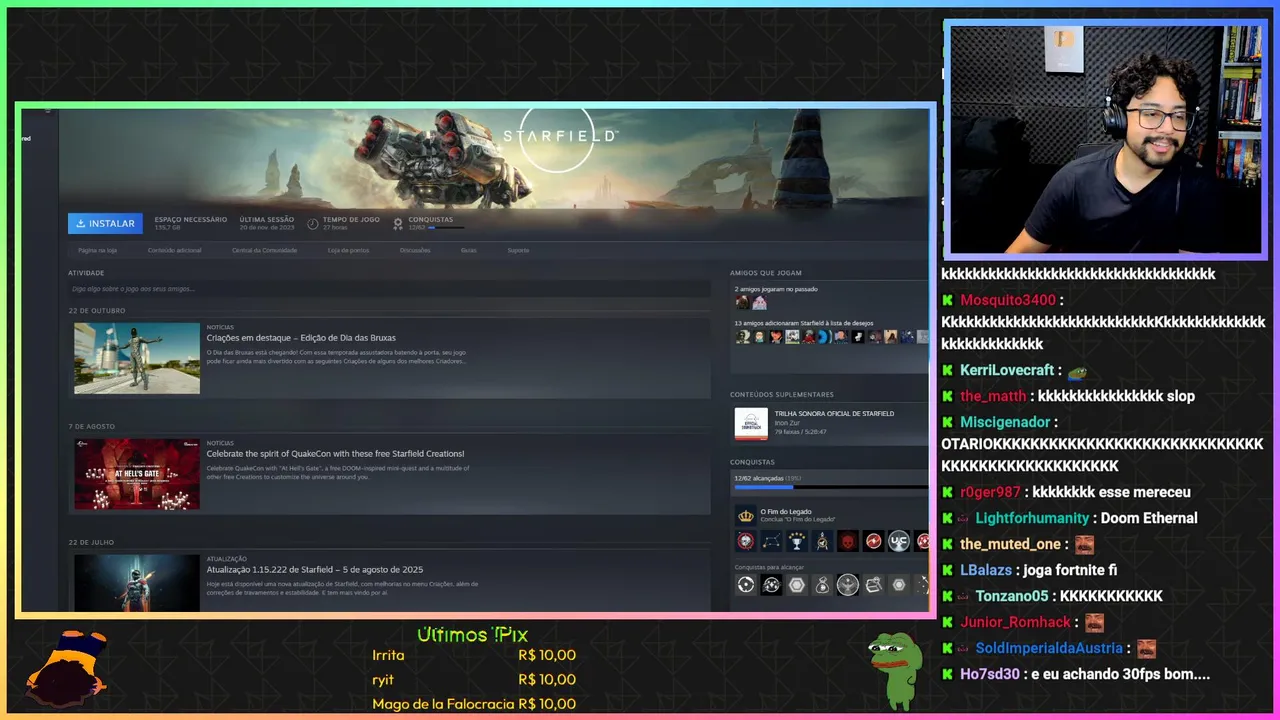Click the 12/62 alcançadas progress bar
The height and width of the screenshot is (720, 1280).
pos(831,487)
